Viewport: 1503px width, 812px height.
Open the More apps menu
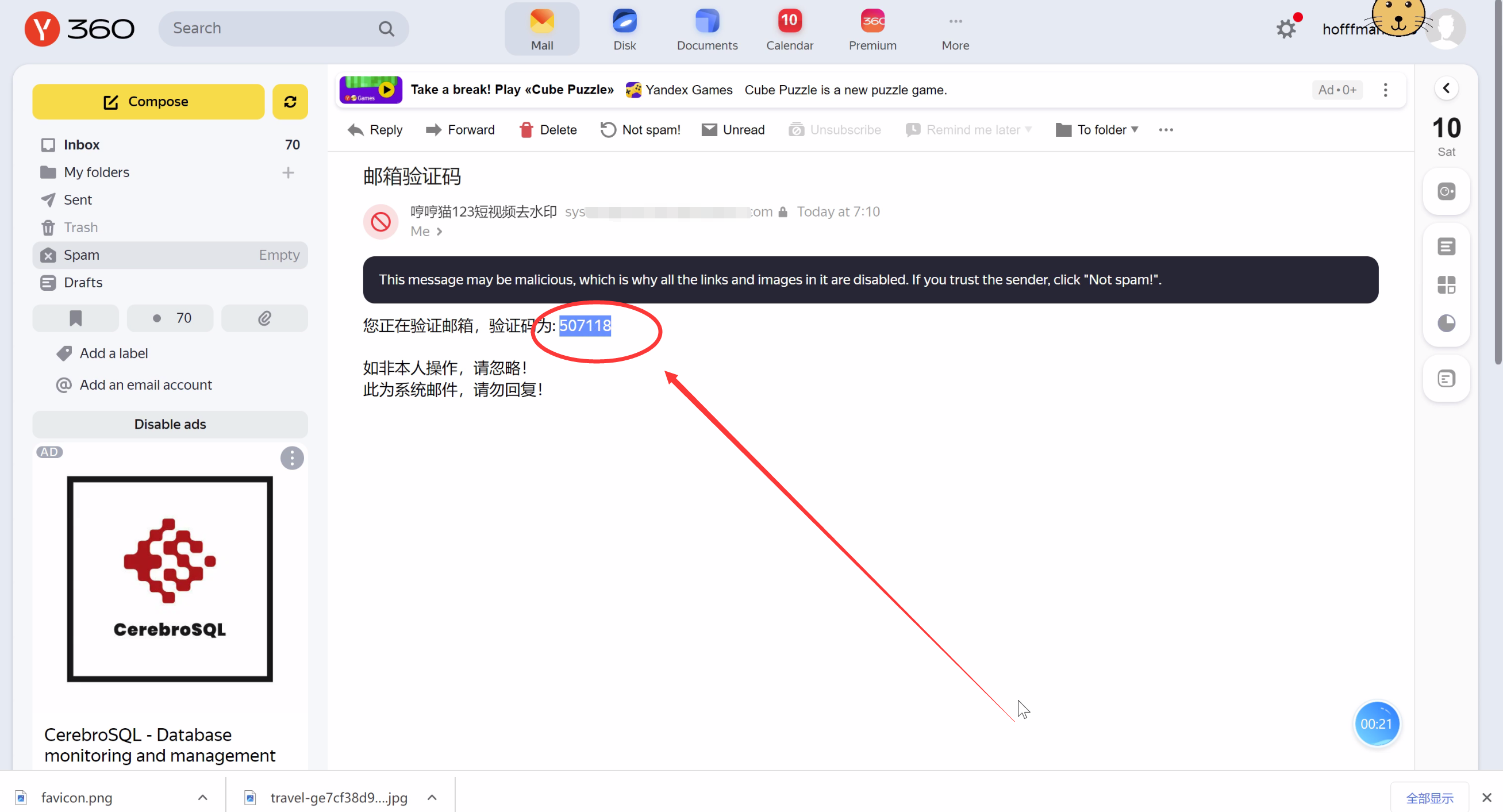point(955,29)
